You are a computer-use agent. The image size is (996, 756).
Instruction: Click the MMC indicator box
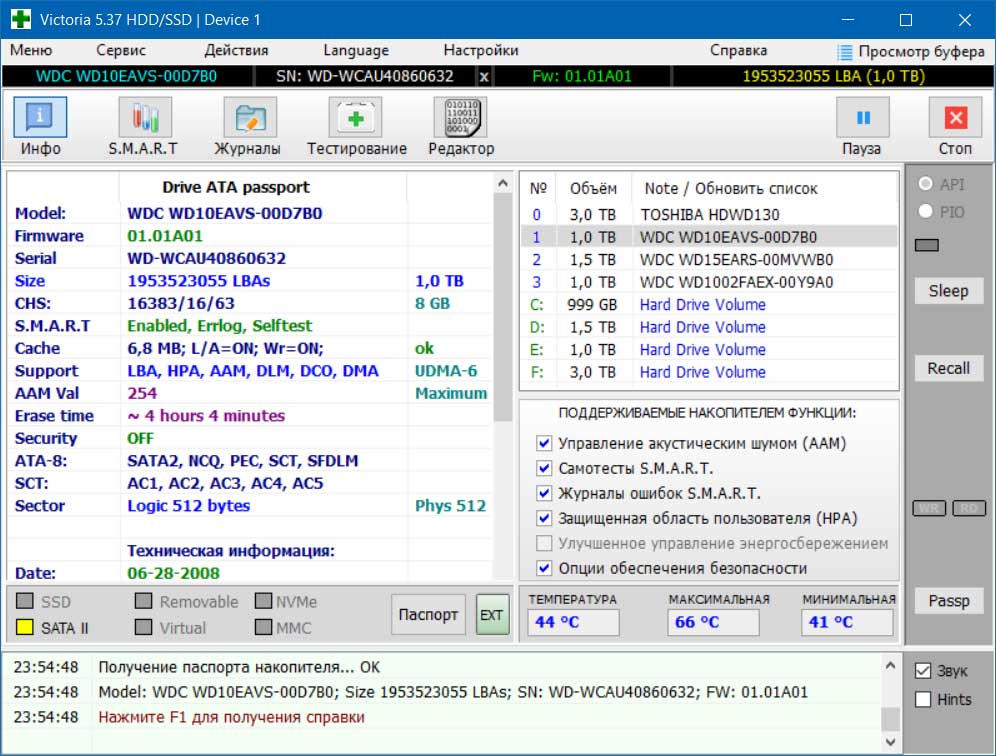point(263,628)
